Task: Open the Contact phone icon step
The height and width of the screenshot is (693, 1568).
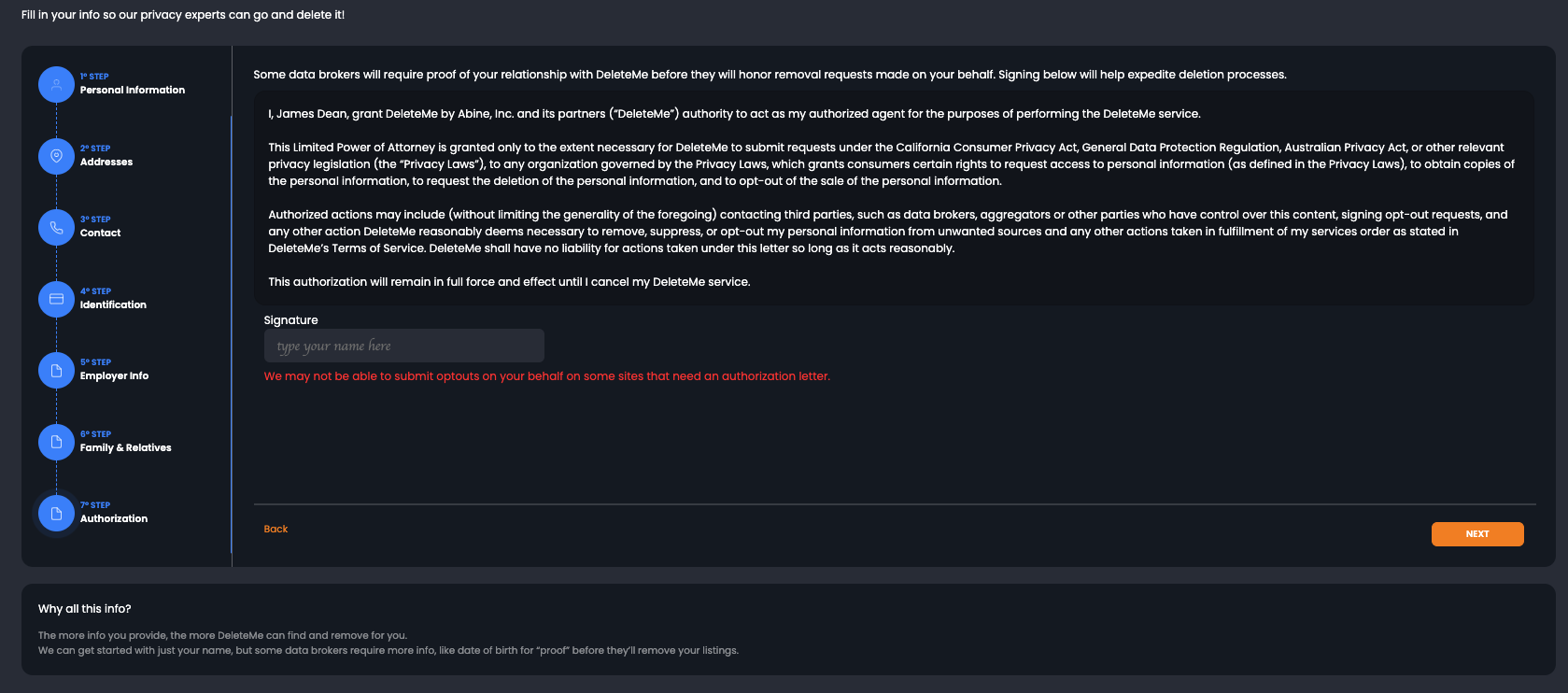Action: (56, 227)
